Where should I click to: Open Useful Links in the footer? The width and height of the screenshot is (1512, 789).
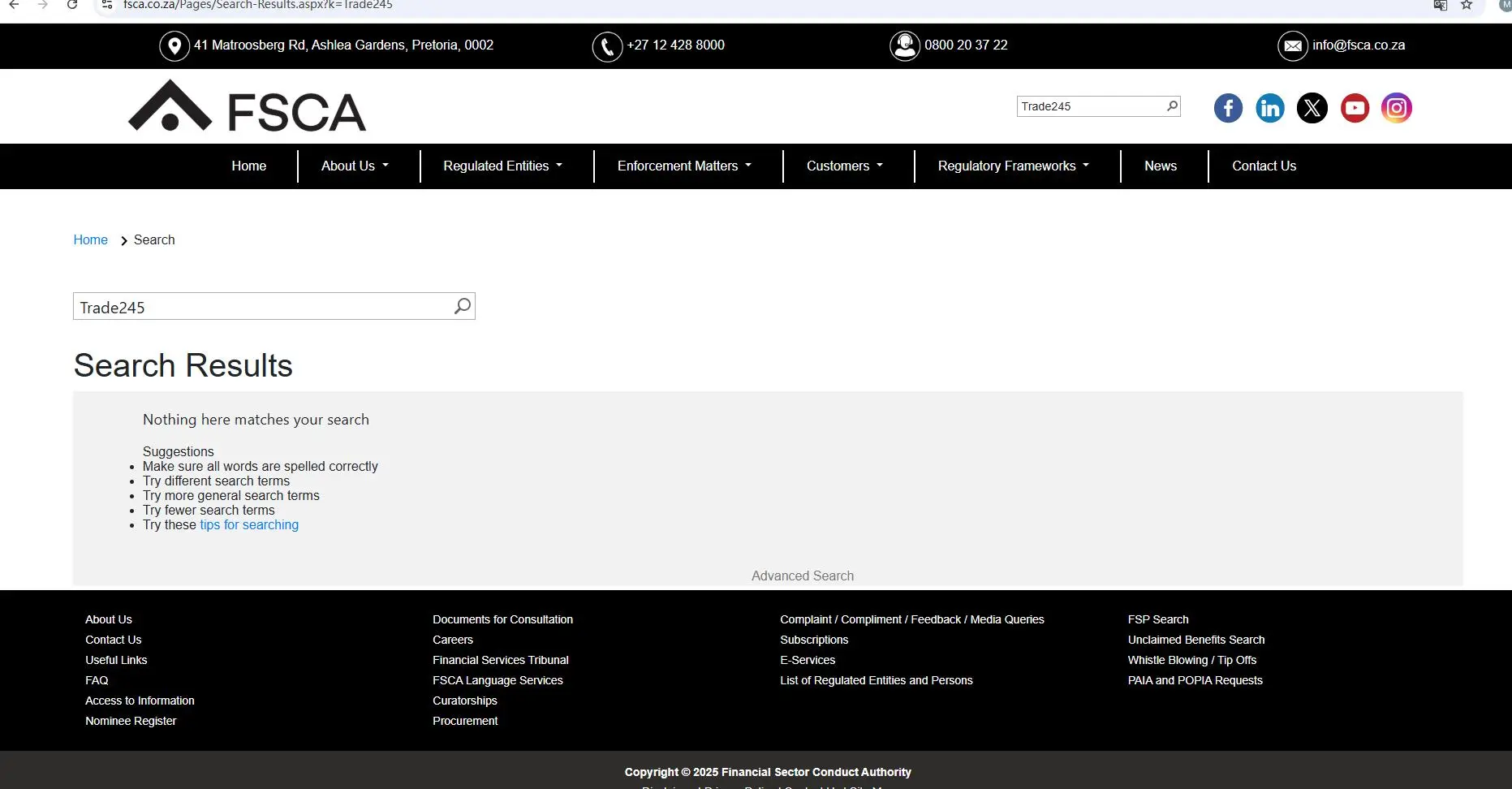click(x=116, y=660)
